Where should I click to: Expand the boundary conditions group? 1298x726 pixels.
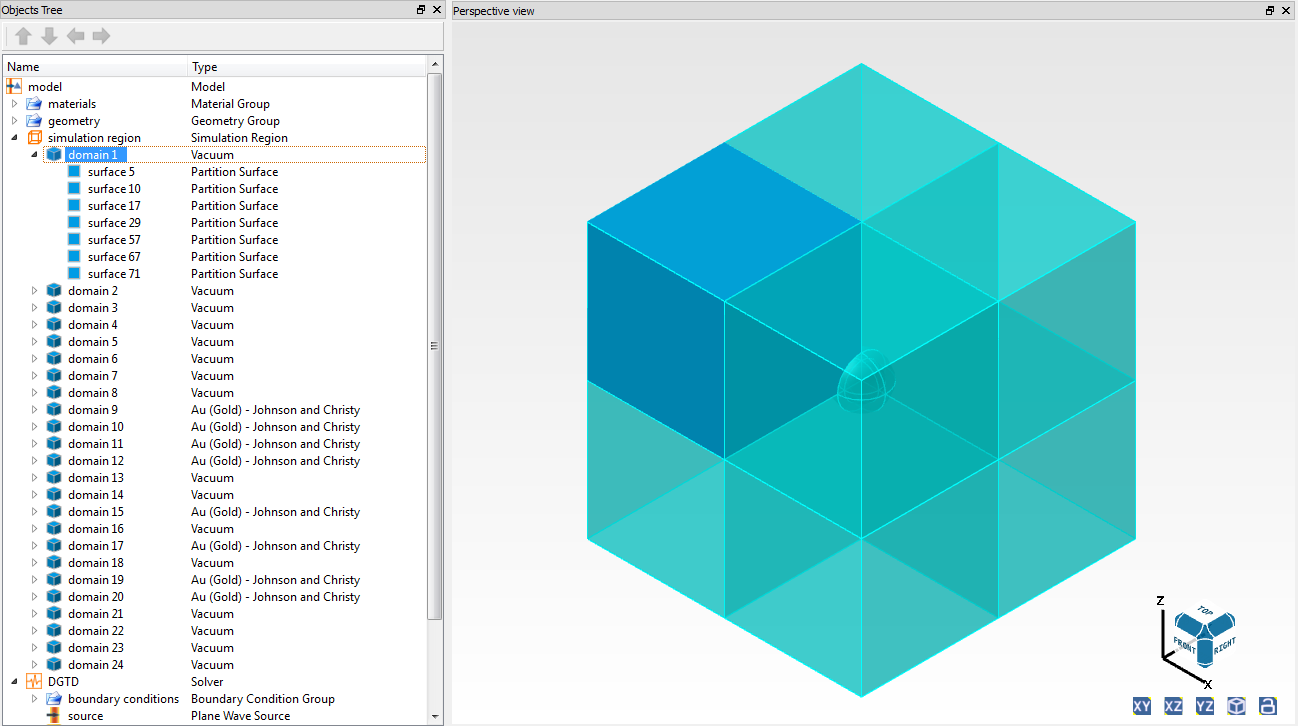coord(34,698)
